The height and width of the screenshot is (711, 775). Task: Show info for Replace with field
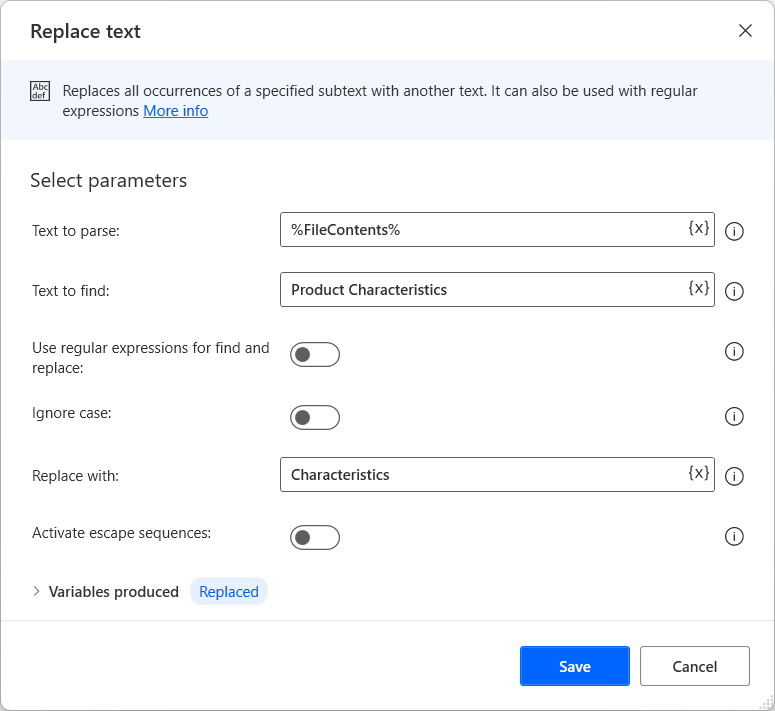click(x=734, y=476)
